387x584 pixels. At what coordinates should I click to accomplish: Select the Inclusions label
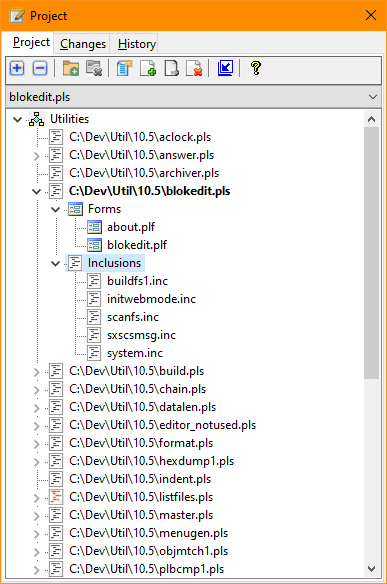coord(114,263)
